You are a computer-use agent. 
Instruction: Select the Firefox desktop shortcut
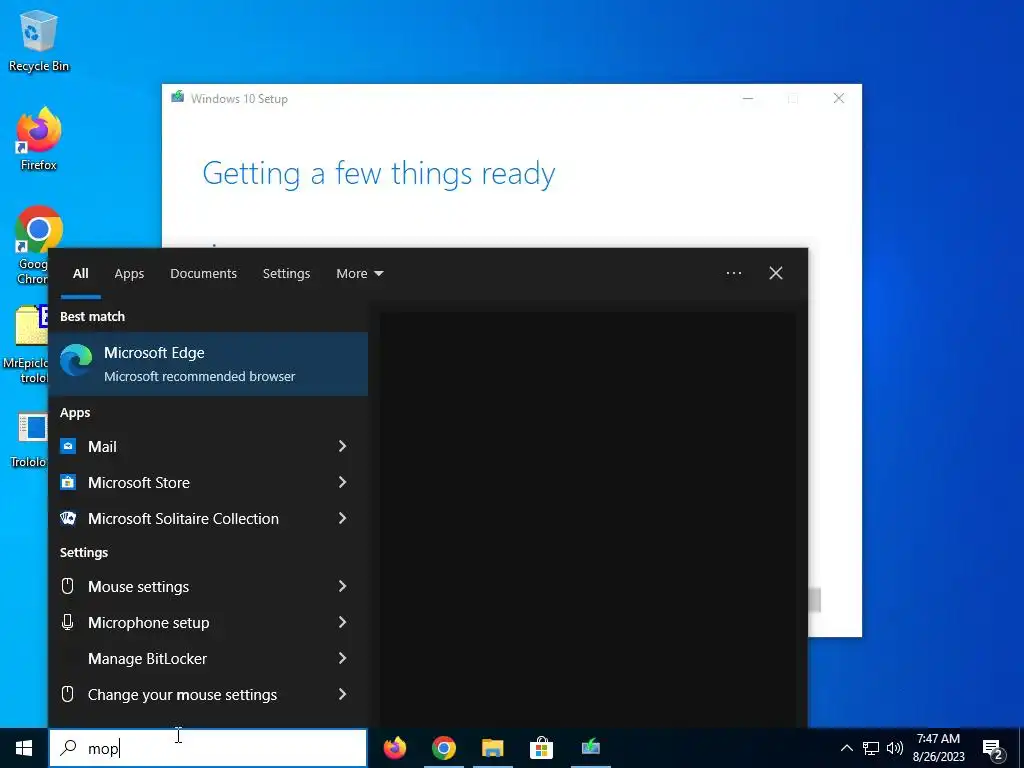tap(39, 140)
